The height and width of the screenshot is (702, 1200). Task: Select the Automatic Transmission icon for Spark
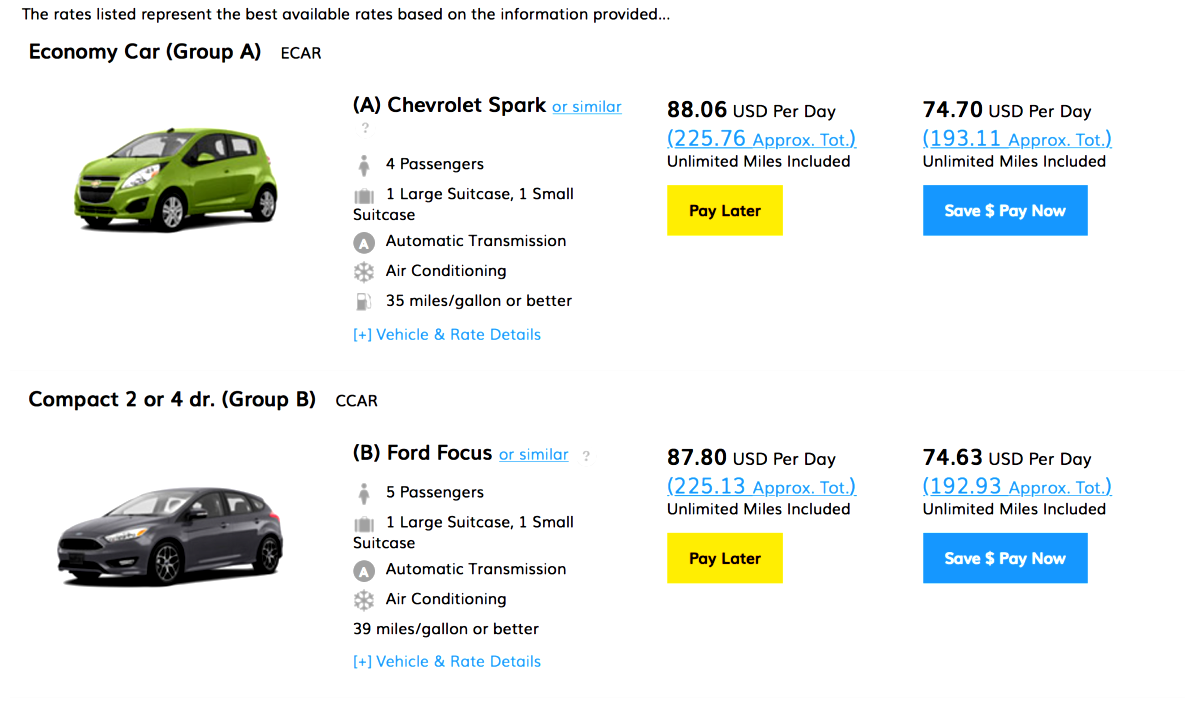[364, 241]
